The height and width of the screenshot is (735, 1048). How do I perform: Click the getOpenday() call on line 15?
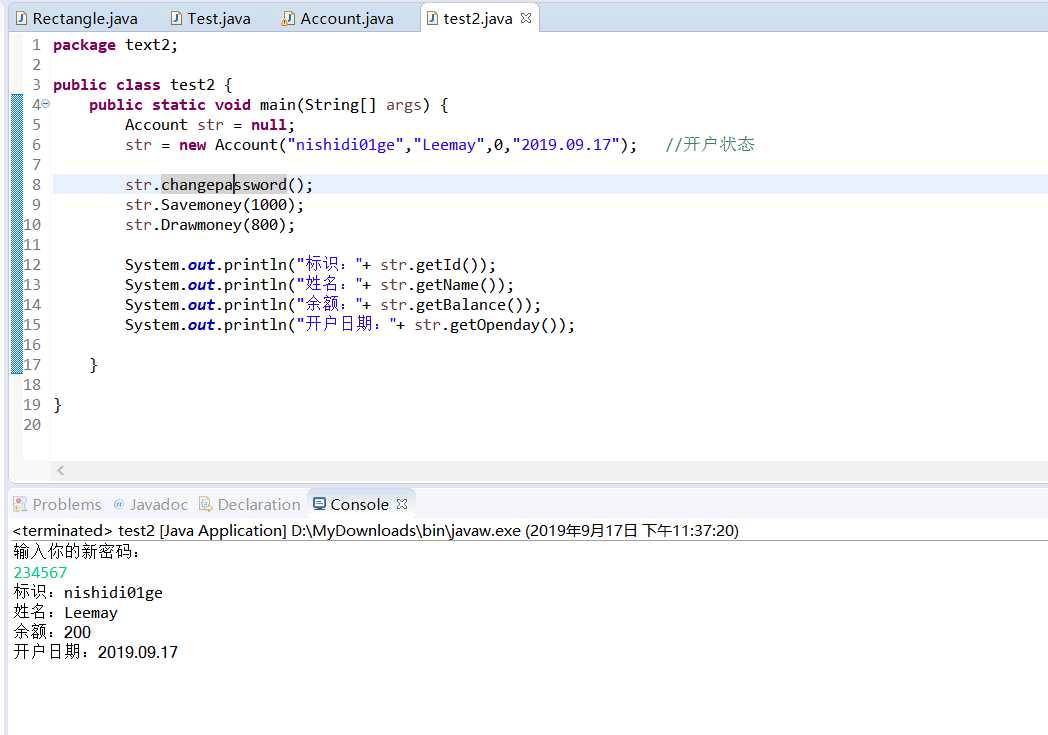point(503,325)
